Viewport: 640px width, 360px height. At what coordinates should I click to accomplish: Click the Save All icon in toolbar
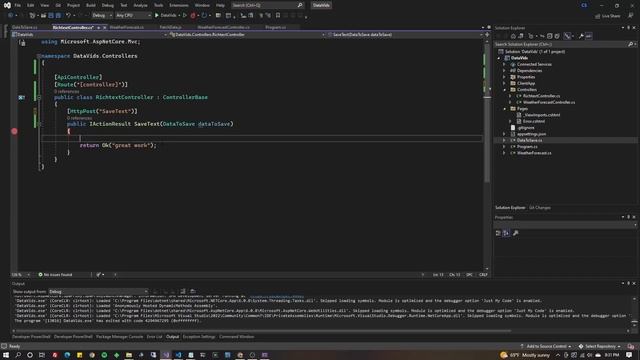click(58, 16)
